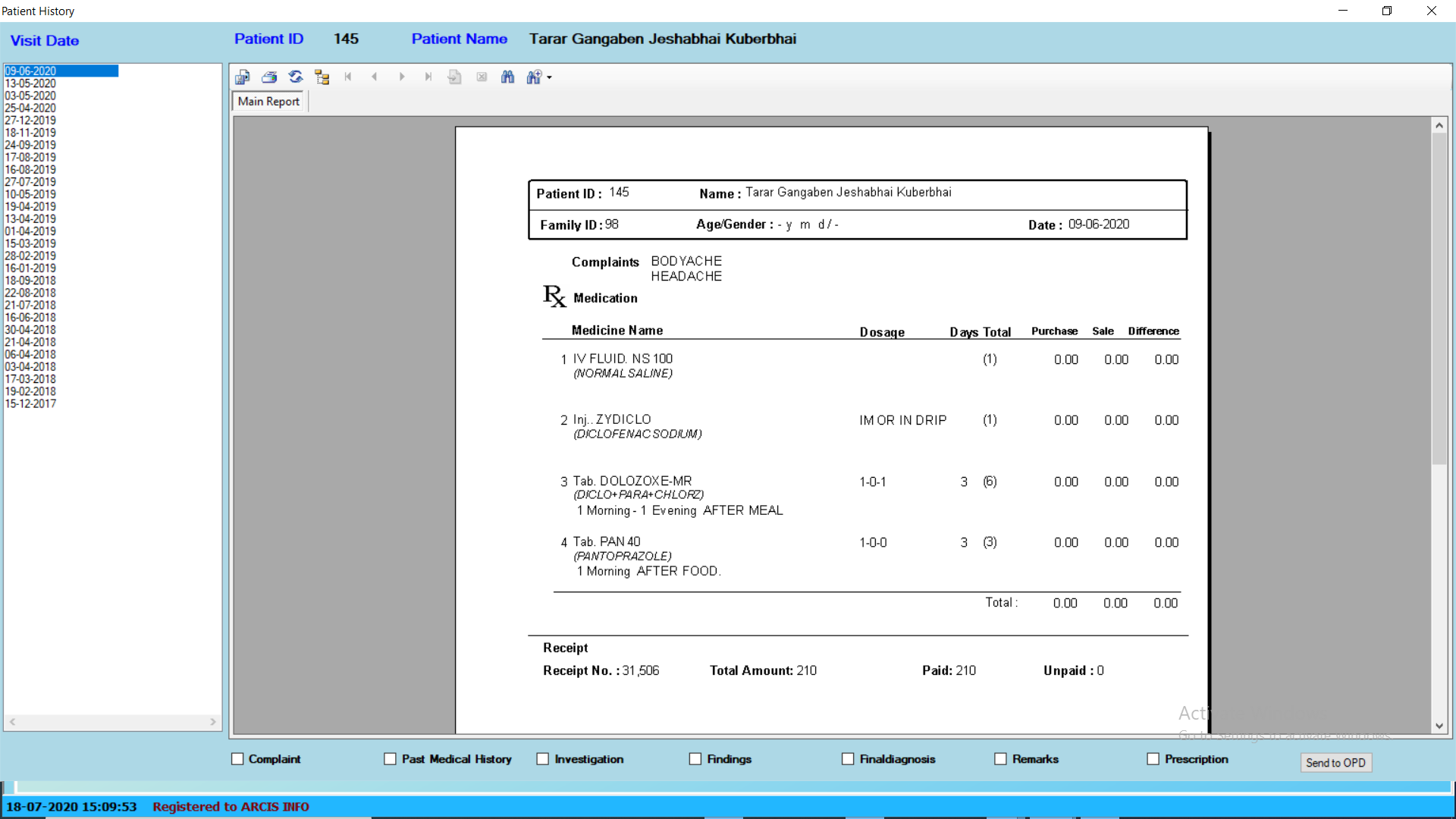This screenshot has height=819, width=1456.
Task: Select visit date 15-12-2017
Action: click(31, 404)
